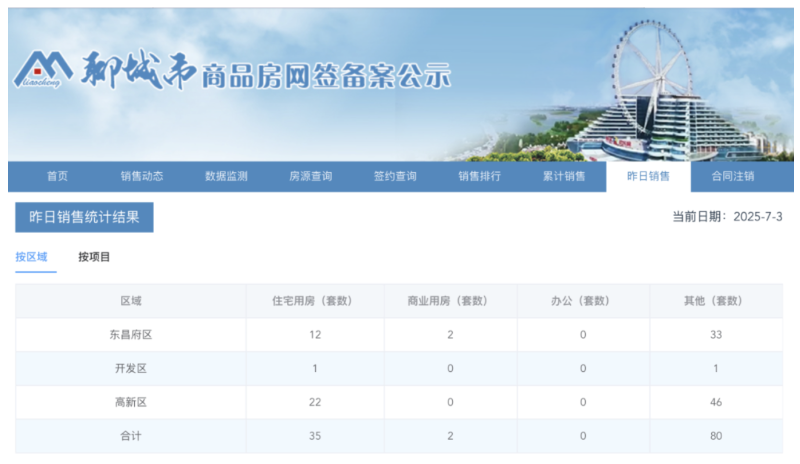Click the 办公（套数） column header
The width and height of the screenshot is (800, 464).
pos(583,301)
